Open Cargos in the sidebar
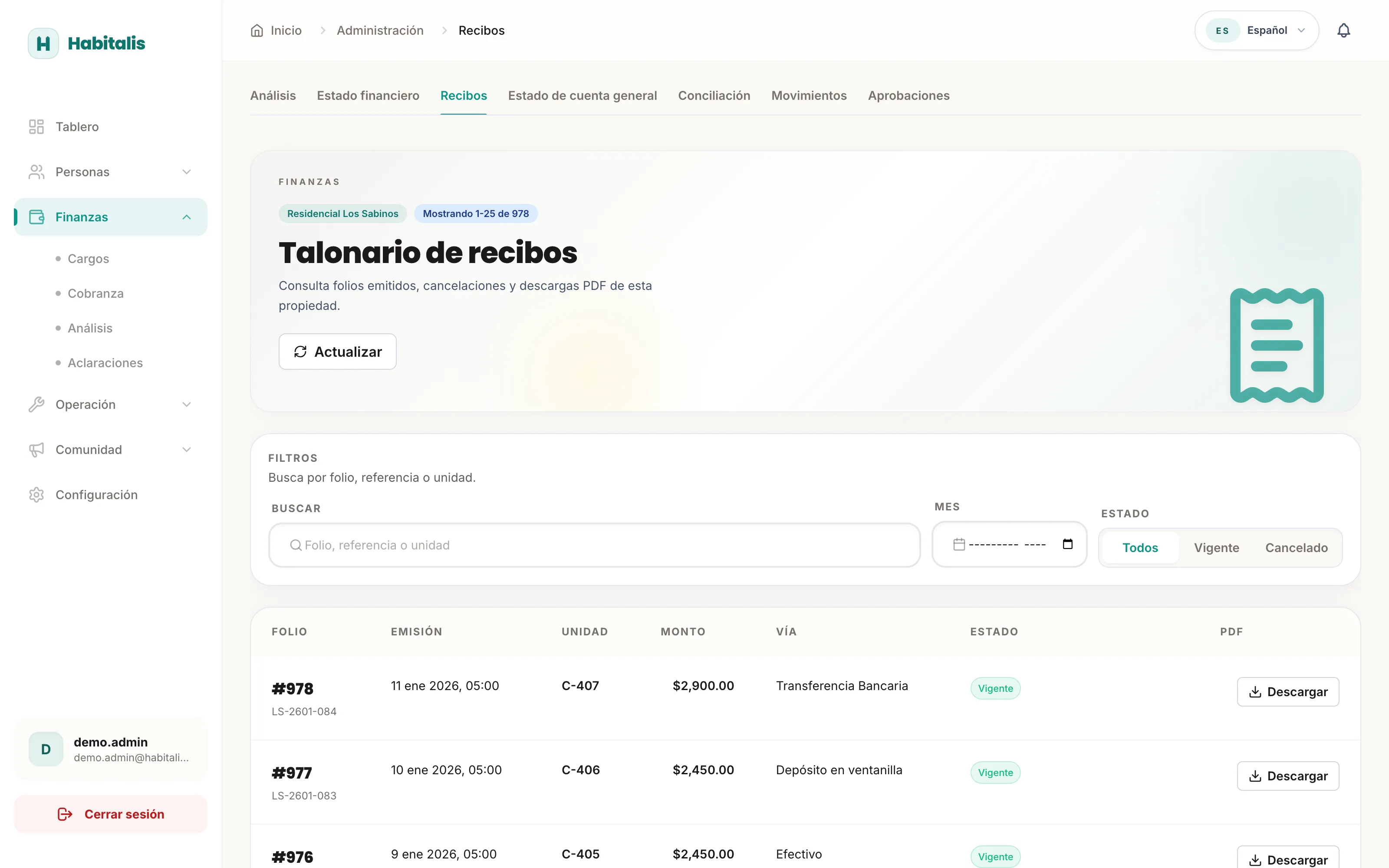 point(89,259)
